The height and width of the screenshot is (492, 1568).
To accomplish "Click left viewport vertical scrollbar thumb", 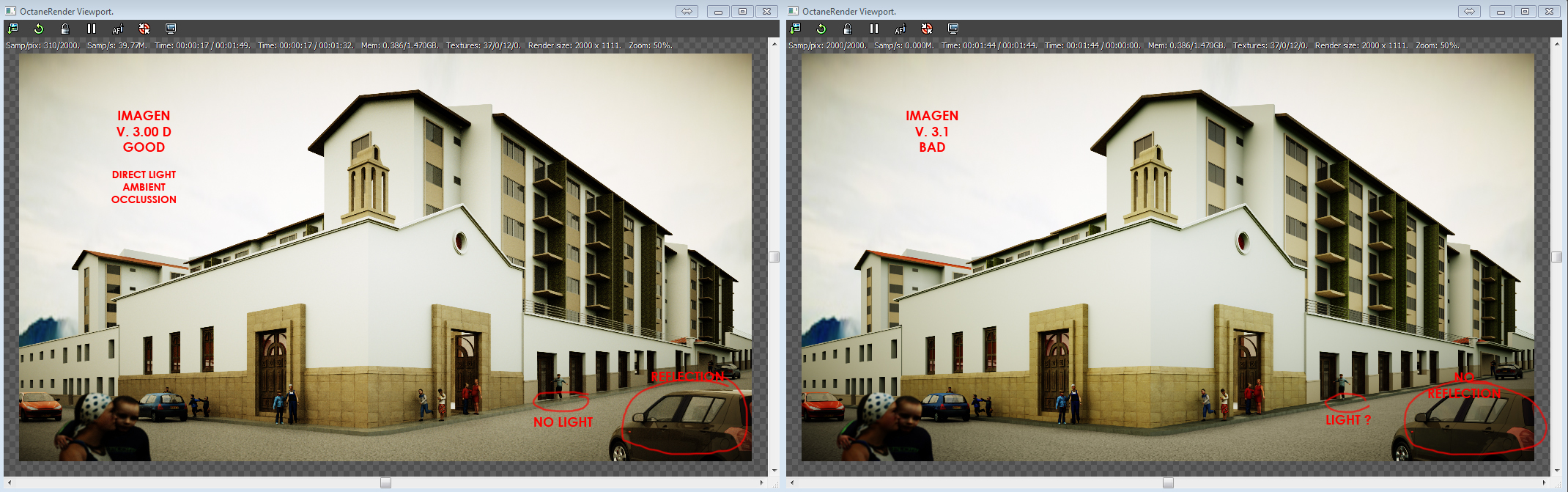I will click(774, 257).
